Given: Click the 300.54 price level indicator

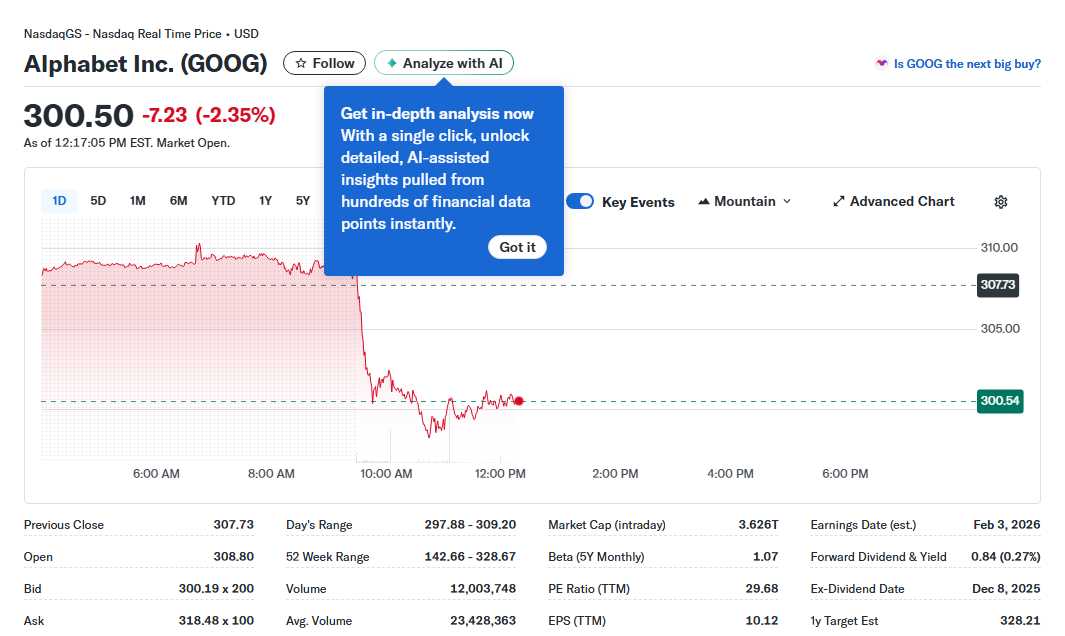Looking at the screenshot, I should pos(999,400).
